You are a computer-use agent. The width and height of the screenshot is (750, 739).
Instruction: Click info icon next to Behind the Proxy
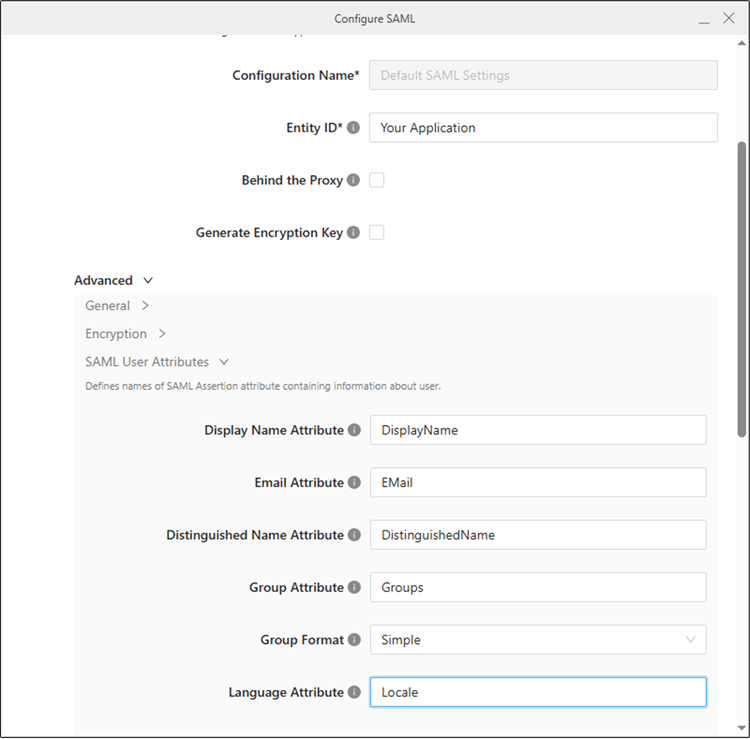click(x=353, y=181)
